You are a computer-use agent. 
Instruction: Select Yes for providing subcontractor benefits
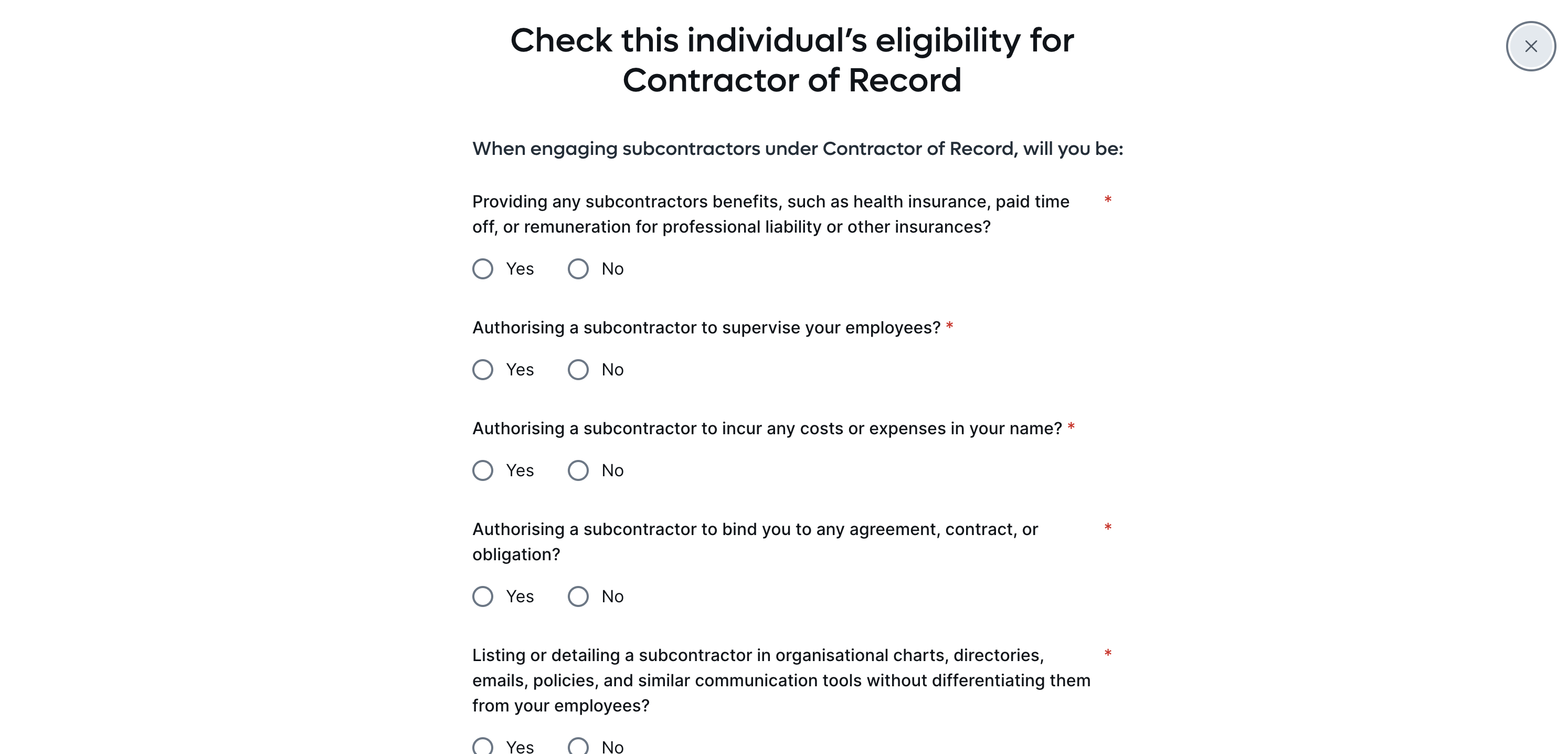coord(483,269)
